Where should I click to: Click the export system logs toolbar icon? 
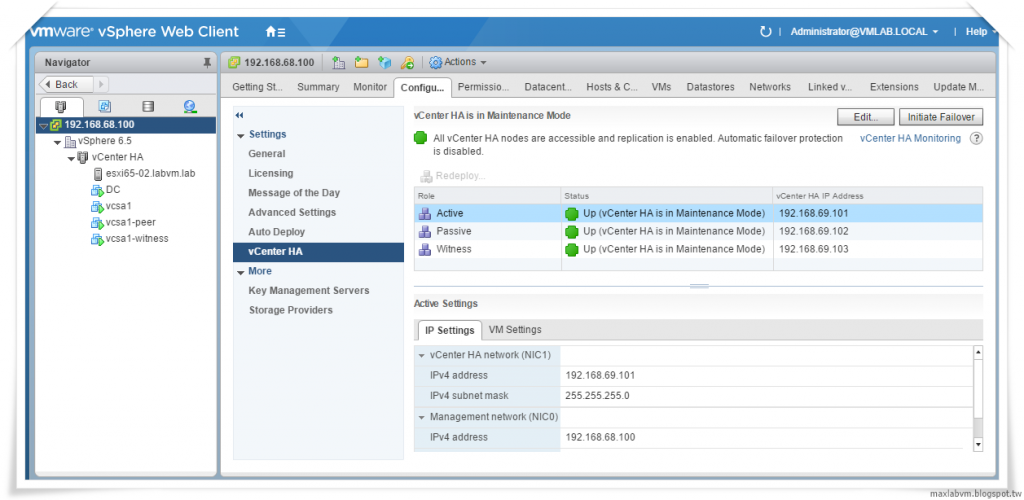pos(385,63)
